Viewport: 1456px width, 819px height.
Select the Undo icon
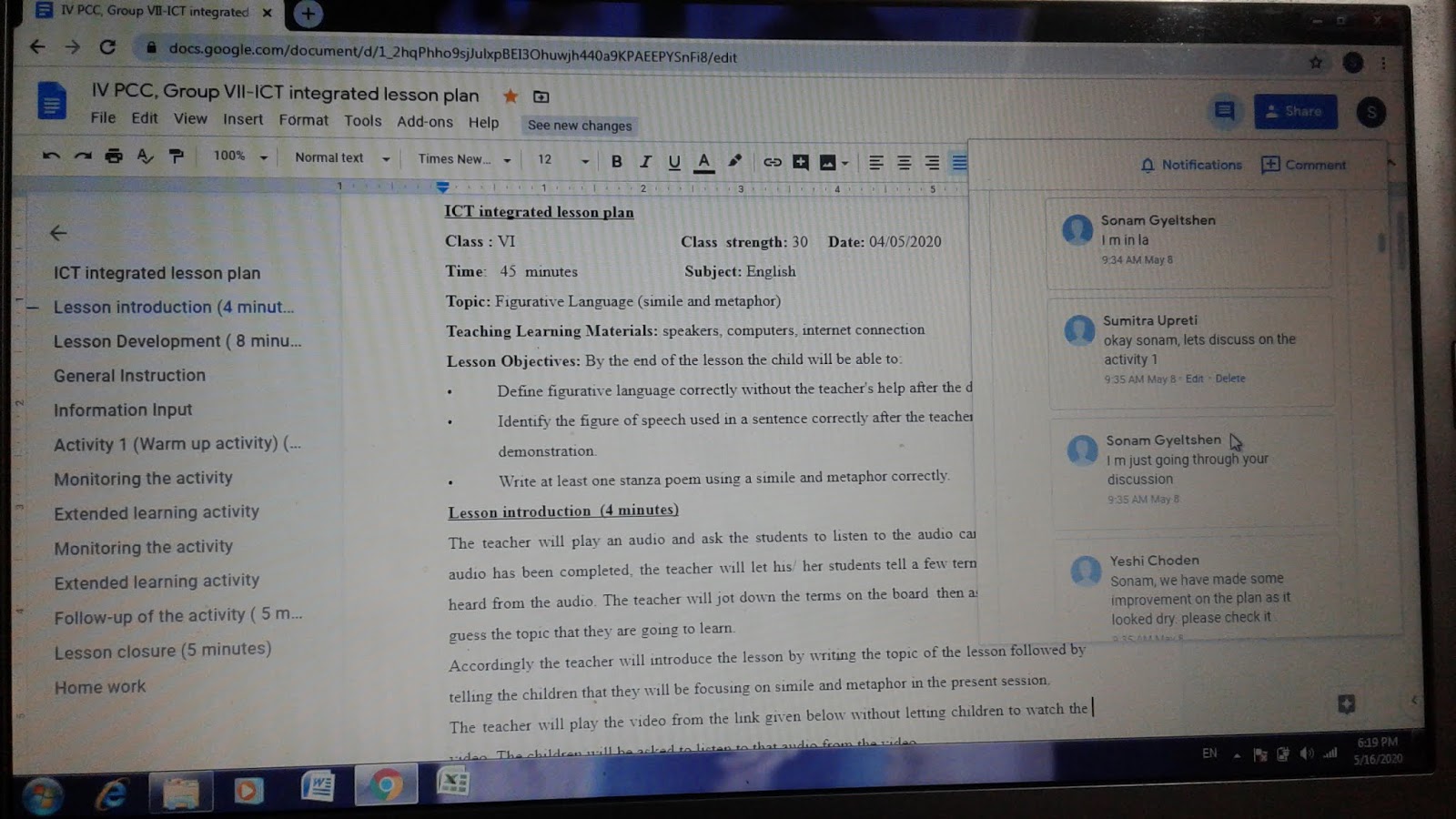click(x=52, y=157)
